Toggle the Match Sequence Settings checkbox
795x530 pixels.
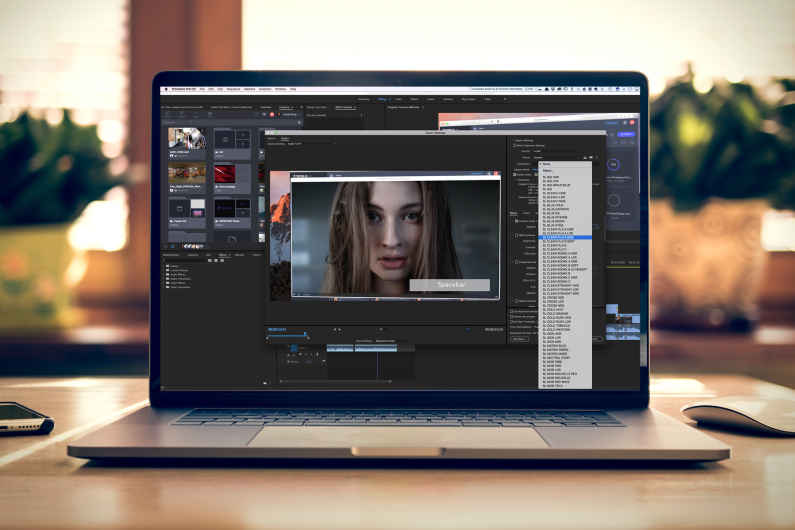(515, 145)
